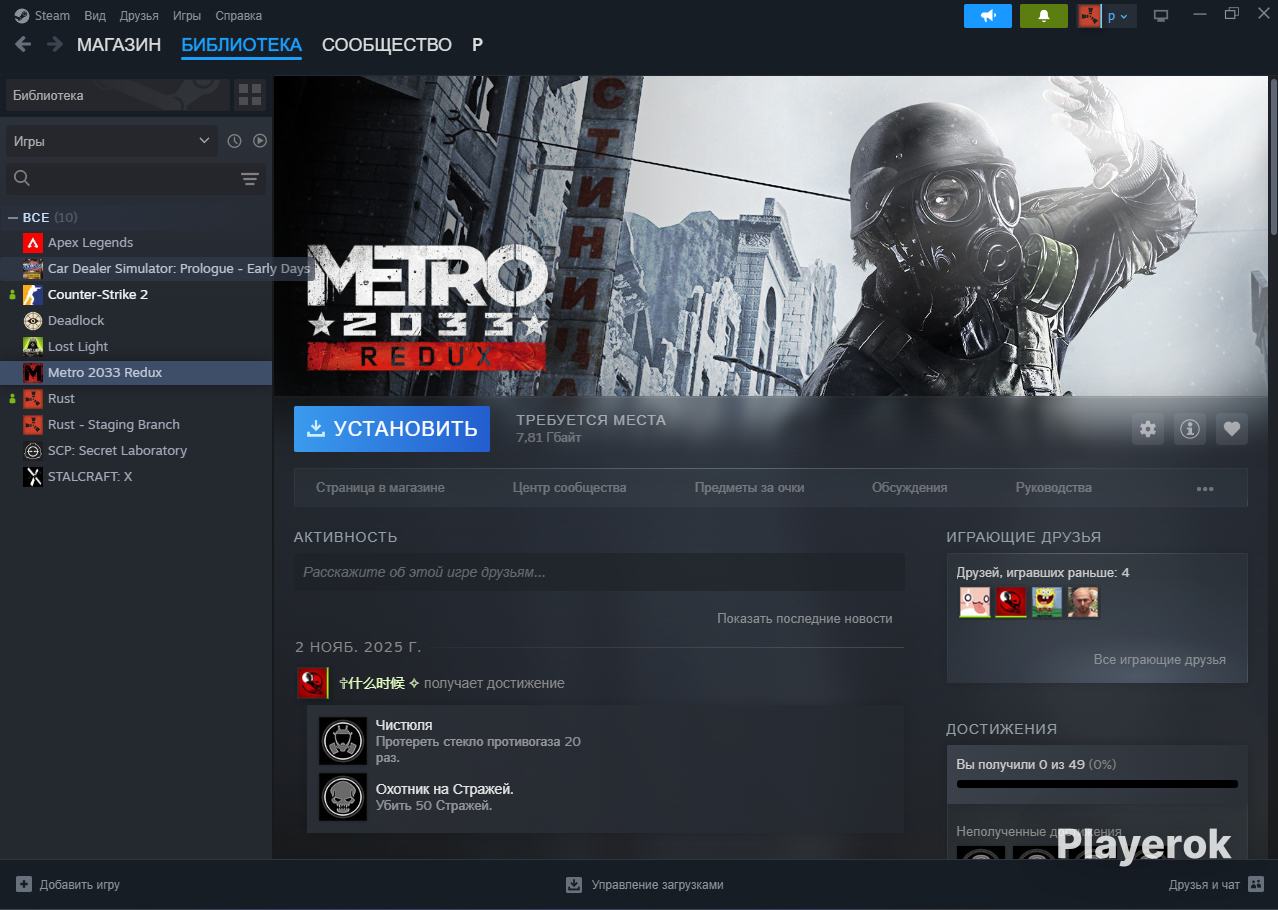The height and width of the screenshot is (910, 1278).
Task: Open Все играющие друзья link
Action: click(x=1160, y=660)
